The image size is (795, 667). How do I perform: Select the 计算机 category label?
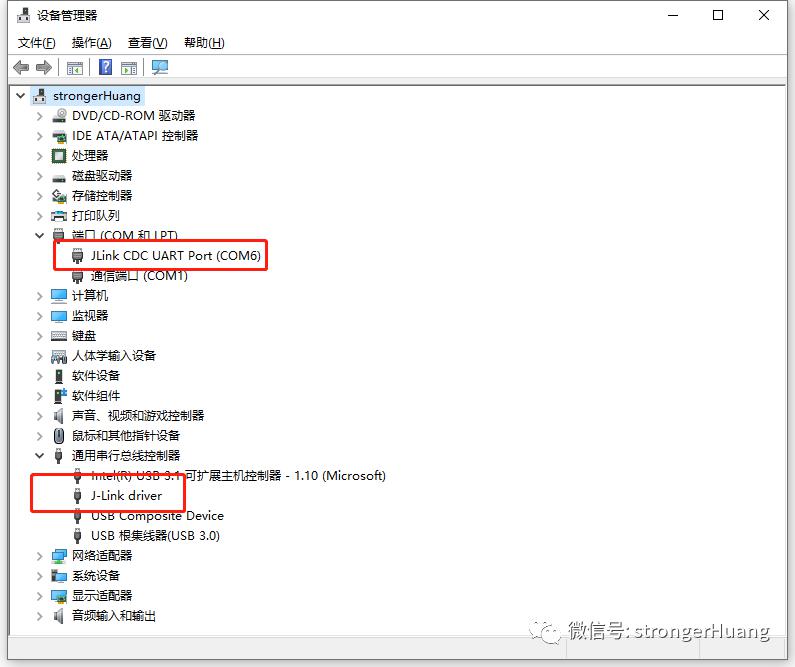click(x=90, y=295)
